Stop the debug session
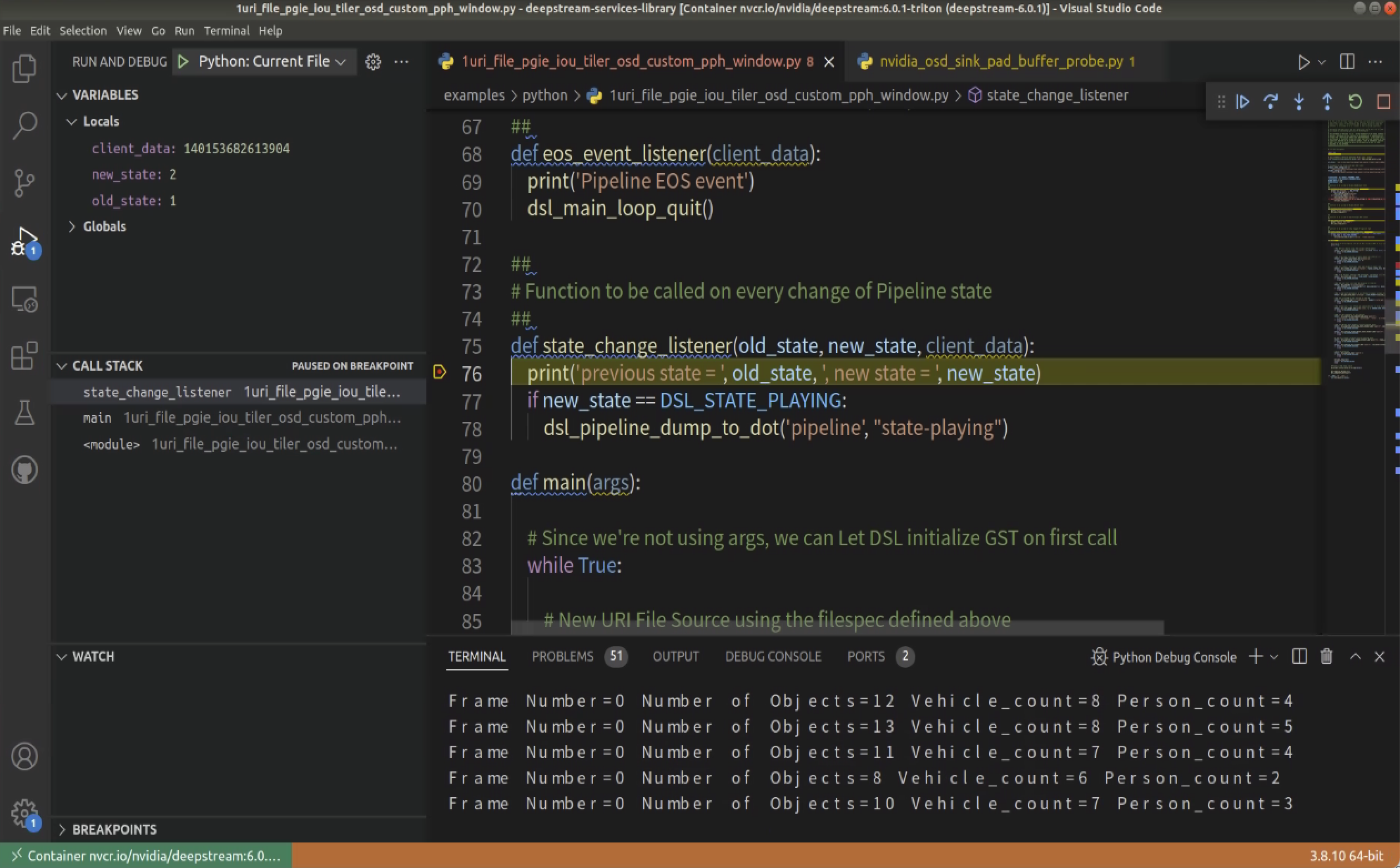The width and height of the screenshot is (1400, 868). (1383, 102)
